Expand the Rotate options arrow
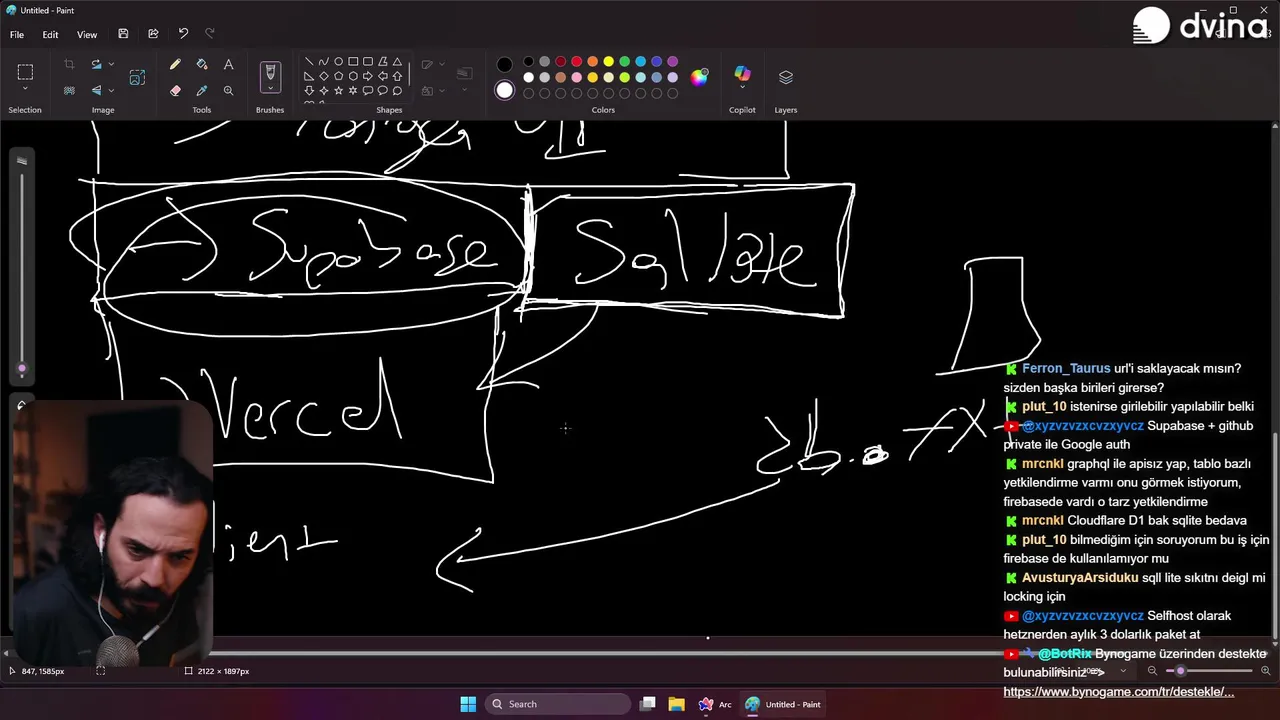The height and width of the screenshot is (720, 1280). 111,64
